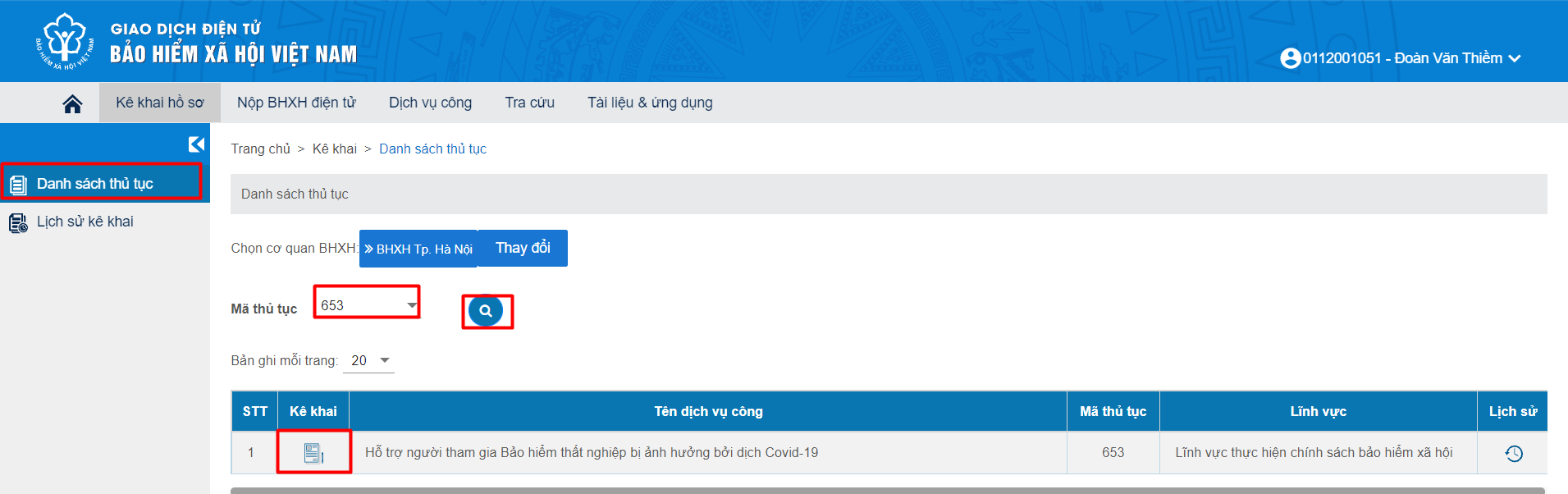This screenshot has width=1568, height=494.
Task: Click the magnifier search button
Action: [486, 311]
